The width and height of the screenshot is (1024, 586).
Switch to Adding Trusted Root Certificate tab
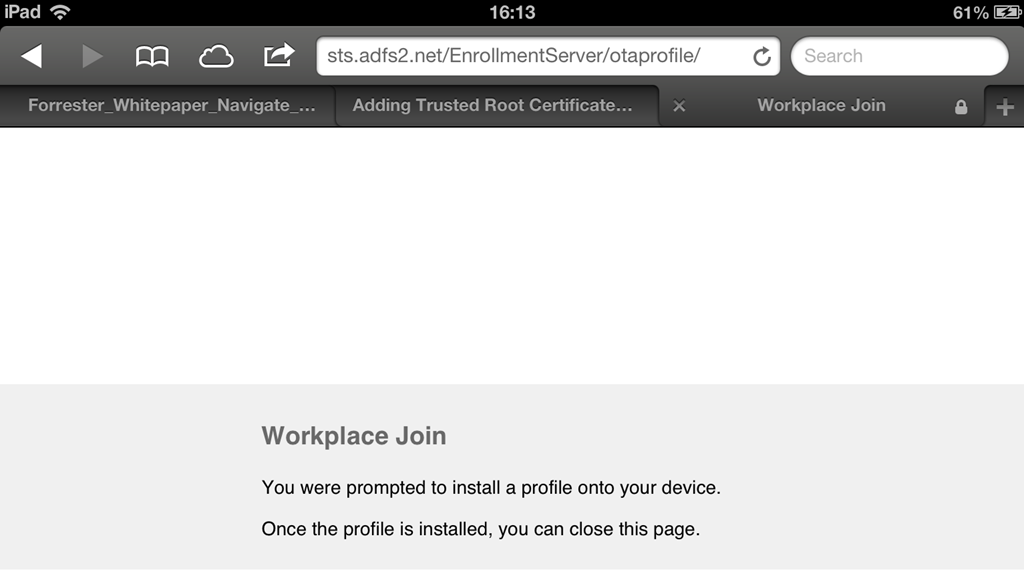click(492, 106)
